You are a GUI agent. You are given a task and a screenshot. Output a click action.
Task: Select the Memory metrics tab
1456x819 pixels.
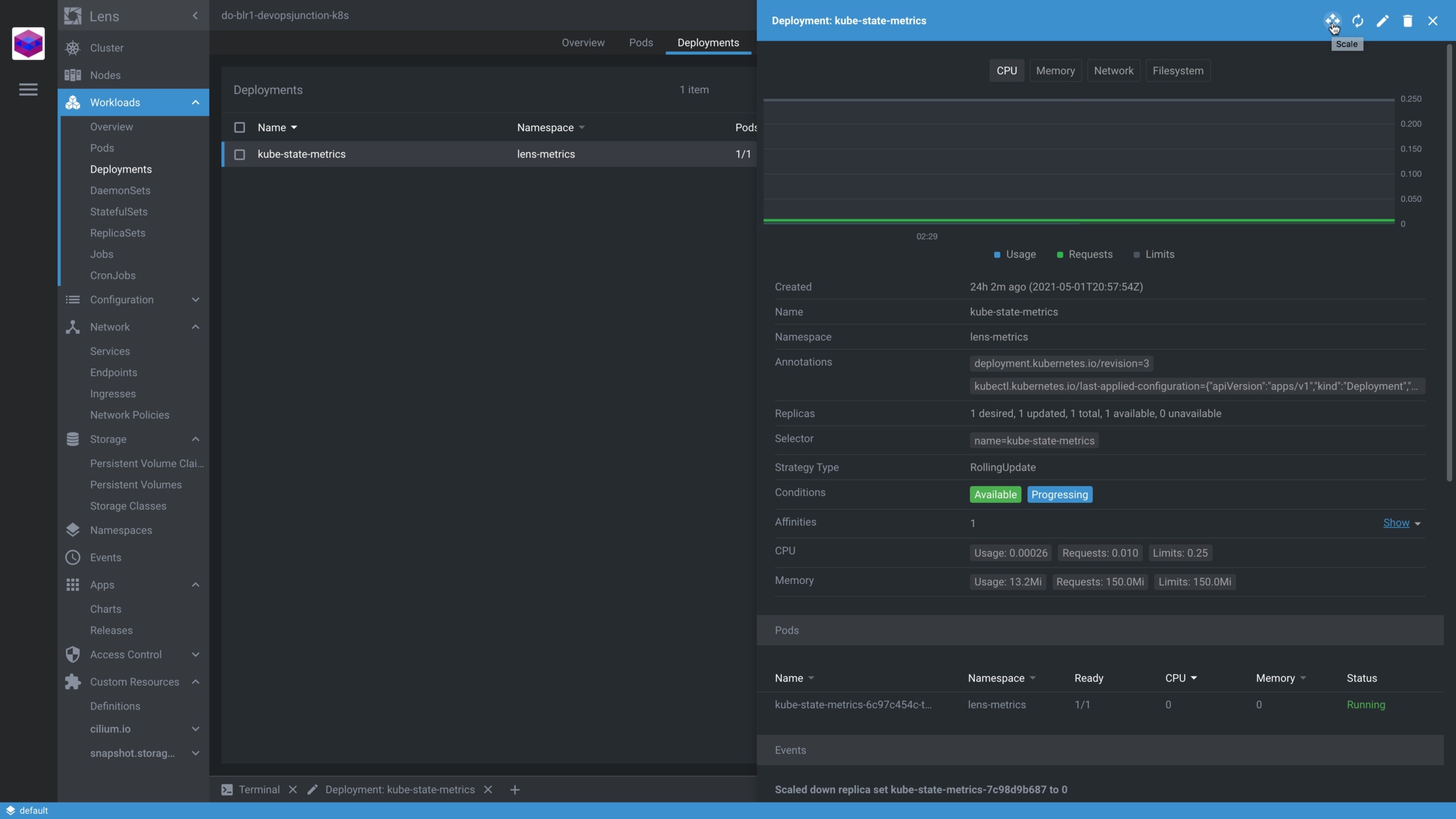[1055, 71]
